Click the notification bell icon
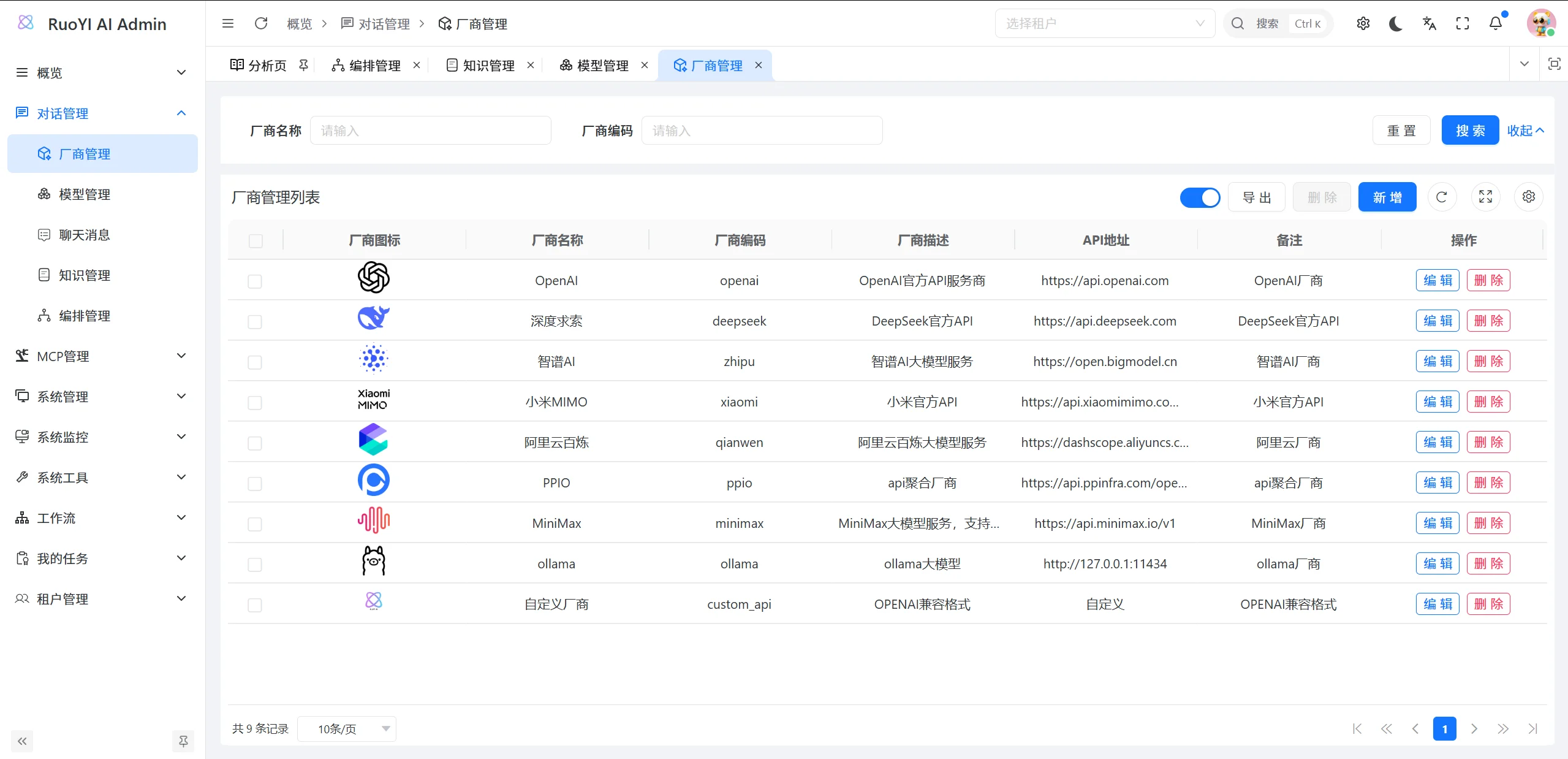Image resolution: width=1568 pixels, height=759 pixels. coord(1495,23)
